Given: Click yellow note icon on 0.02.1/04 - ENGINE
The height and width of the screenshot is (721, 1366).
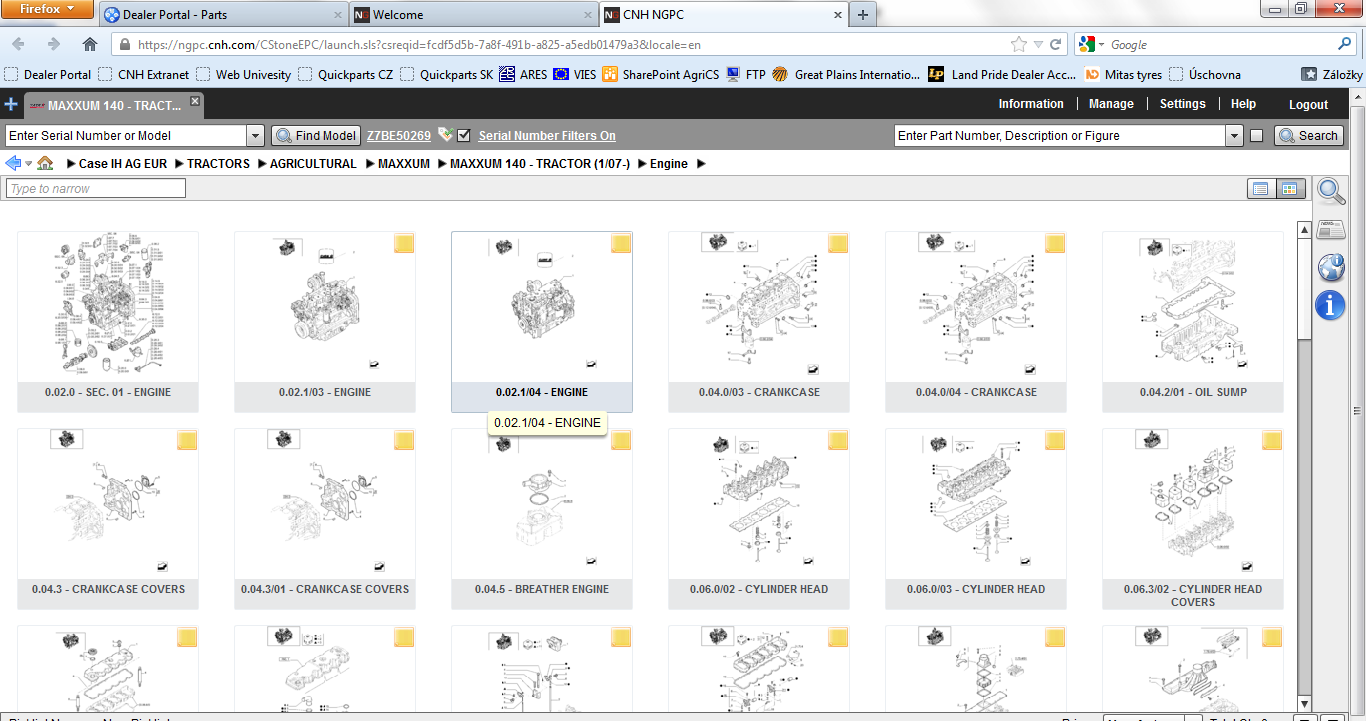Looking at the screenshot, I should click(x=620, y=243).
